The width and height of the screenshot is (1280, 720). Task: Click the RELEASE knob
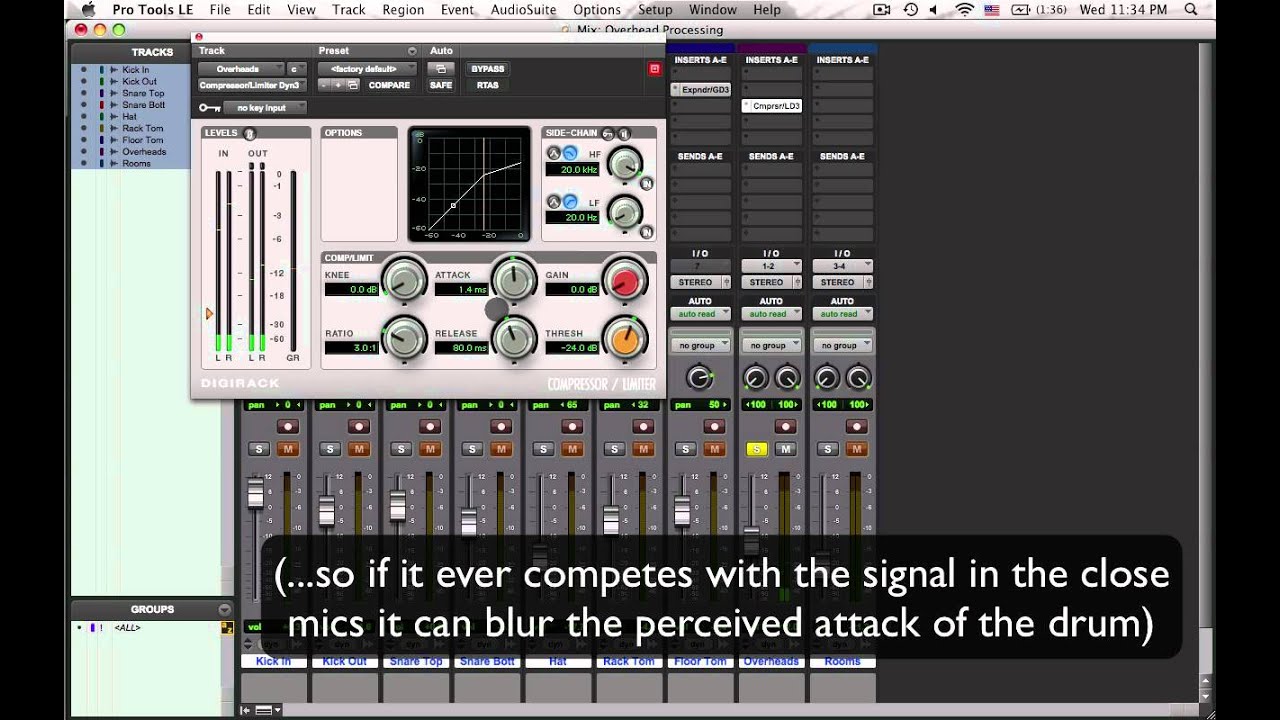click(x=514, y=338)
